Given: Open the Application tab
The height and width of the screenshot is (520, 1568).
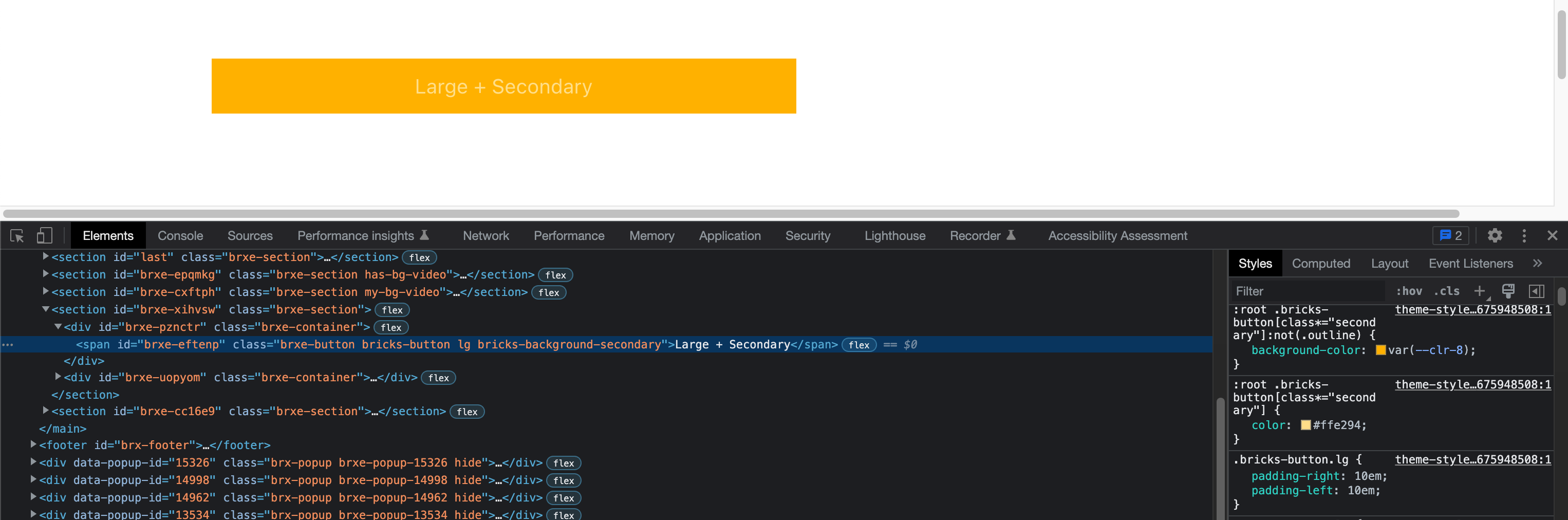Looking at the screenshot, I should tap(730, 236).
